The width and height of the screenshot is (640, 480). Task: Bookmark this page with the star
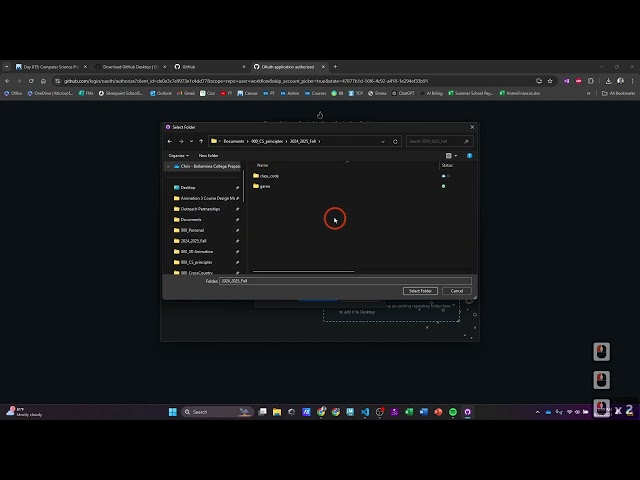coord(550,81)
